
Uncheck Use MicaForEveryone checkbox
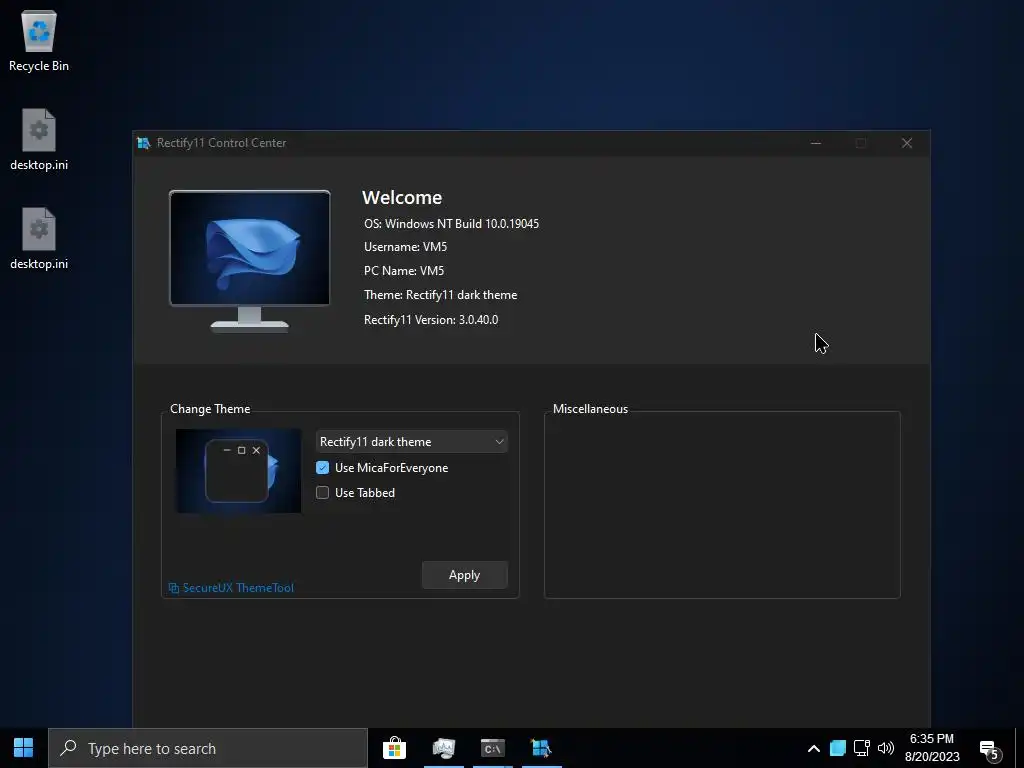tap(323, 468)
